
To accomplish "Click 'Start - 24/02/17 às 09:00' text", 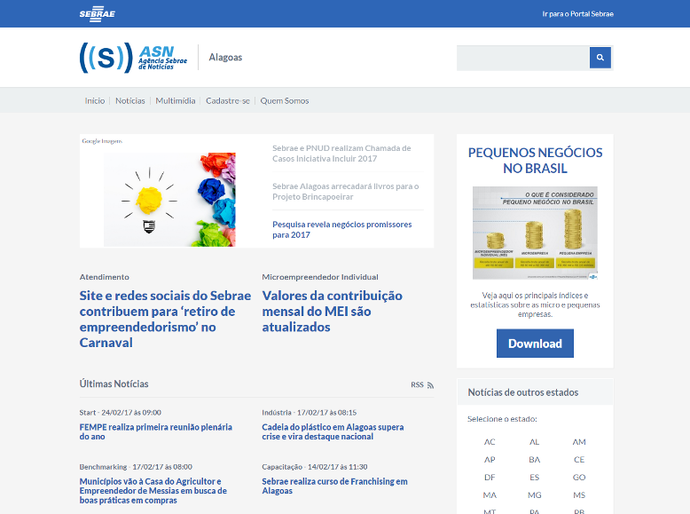I will pos(120,412).
